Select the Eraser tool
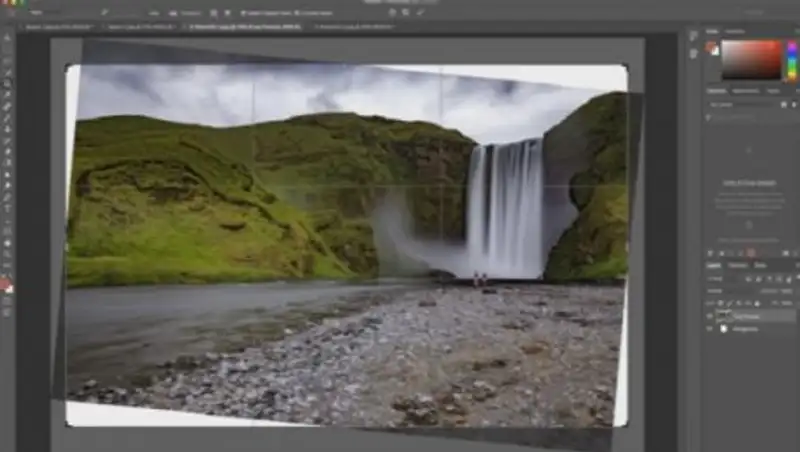 coord(7,152)
